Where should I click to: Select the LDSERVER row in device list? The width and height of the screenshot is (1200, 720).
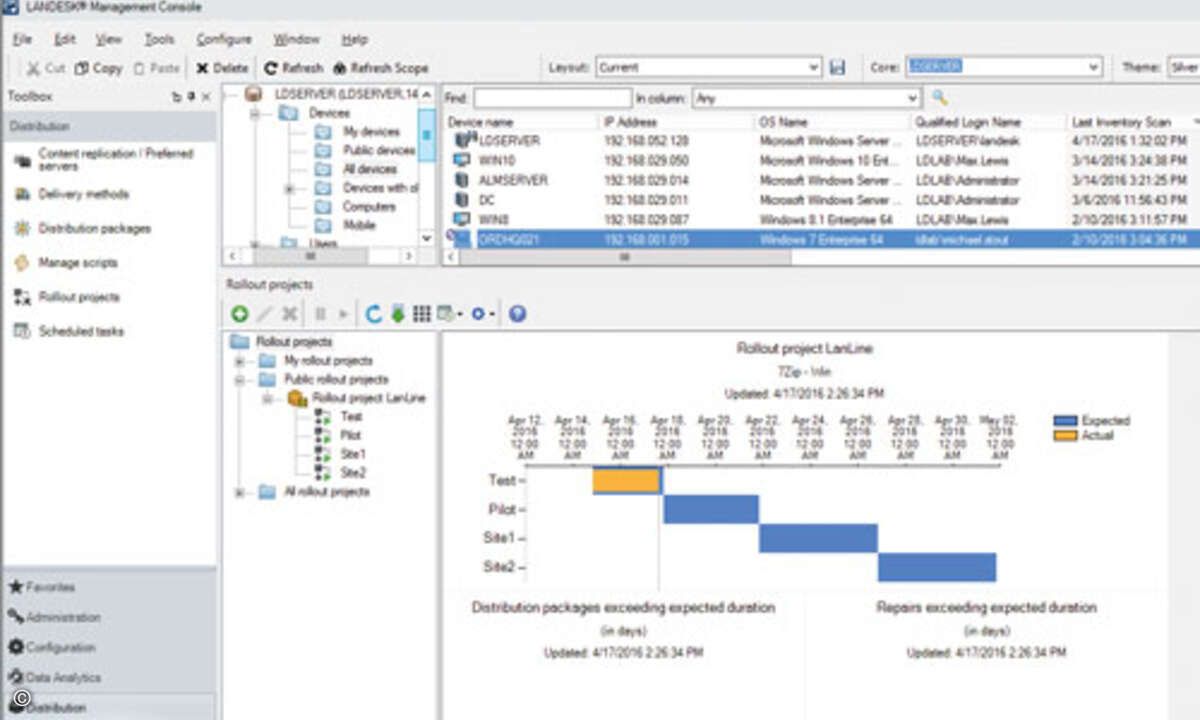coord(820,141)
